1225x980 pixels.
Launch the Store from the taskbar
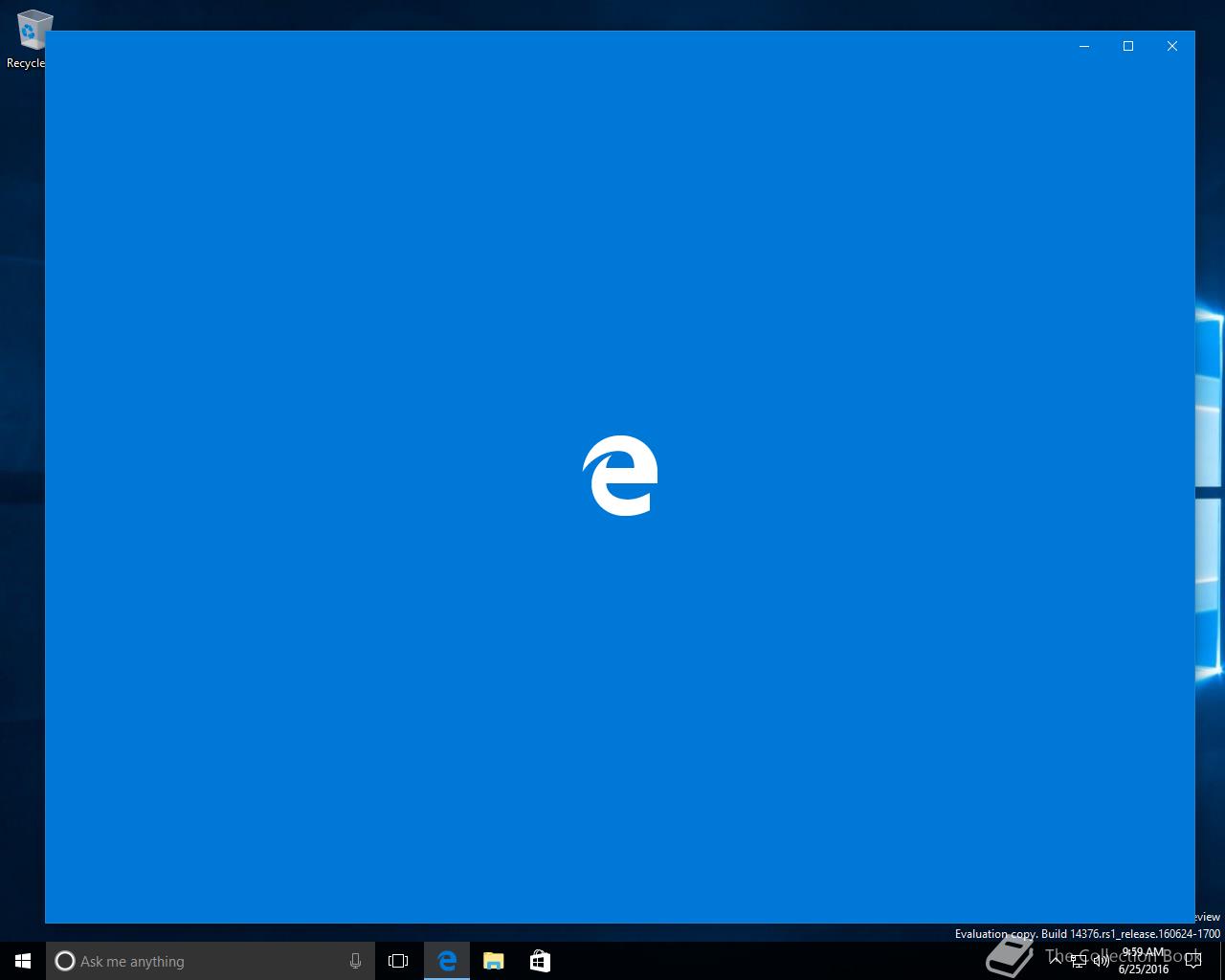[540, 961]
